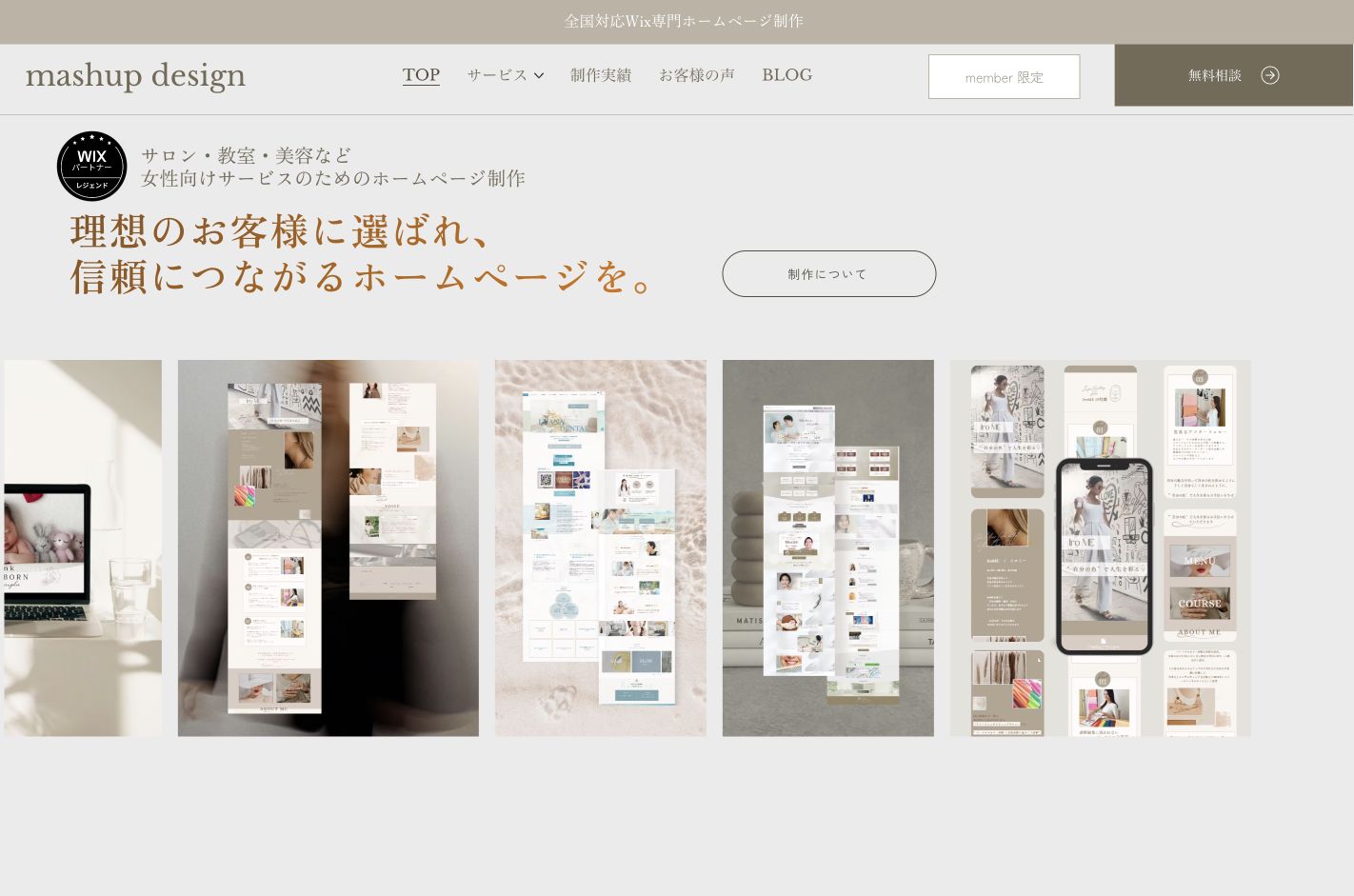Click the subtitle line サロン・教室・美容など
This screenshot has width=1354, height=896.
tap(247, 155)
